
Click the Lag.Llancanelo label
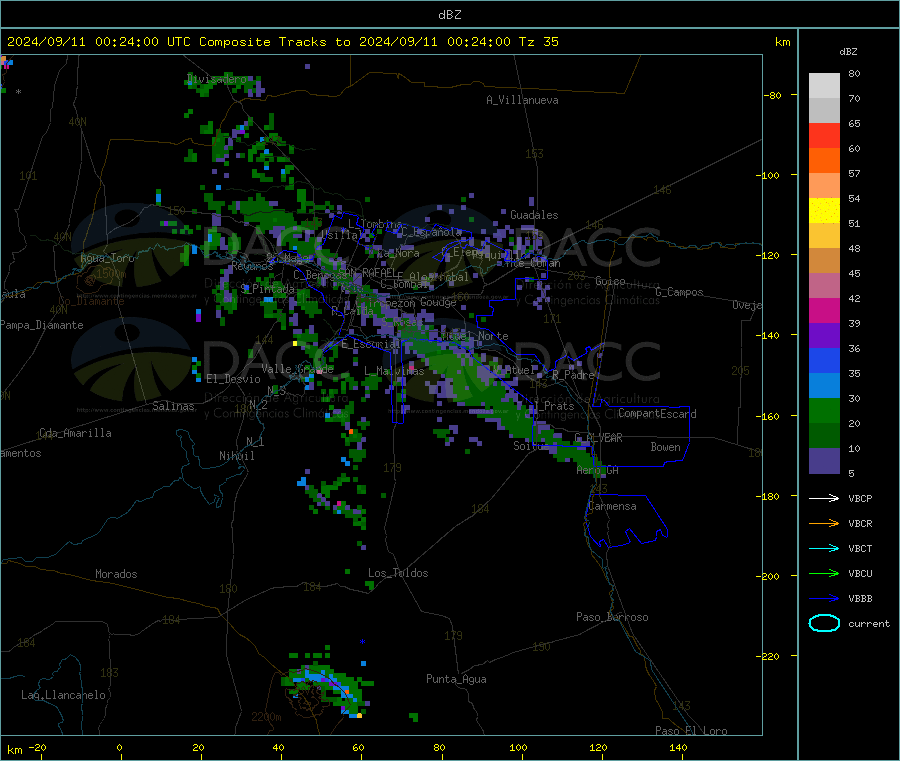(x=63, y=695)
